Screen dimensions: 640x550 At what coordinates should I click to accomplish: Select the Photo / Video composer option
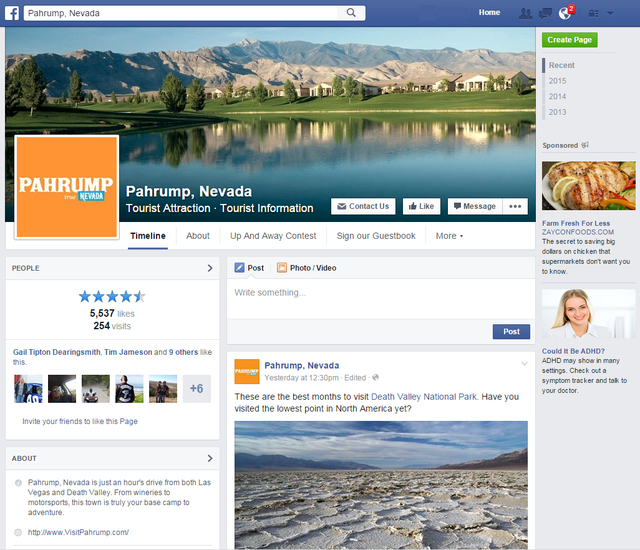(x=306, y=268)
